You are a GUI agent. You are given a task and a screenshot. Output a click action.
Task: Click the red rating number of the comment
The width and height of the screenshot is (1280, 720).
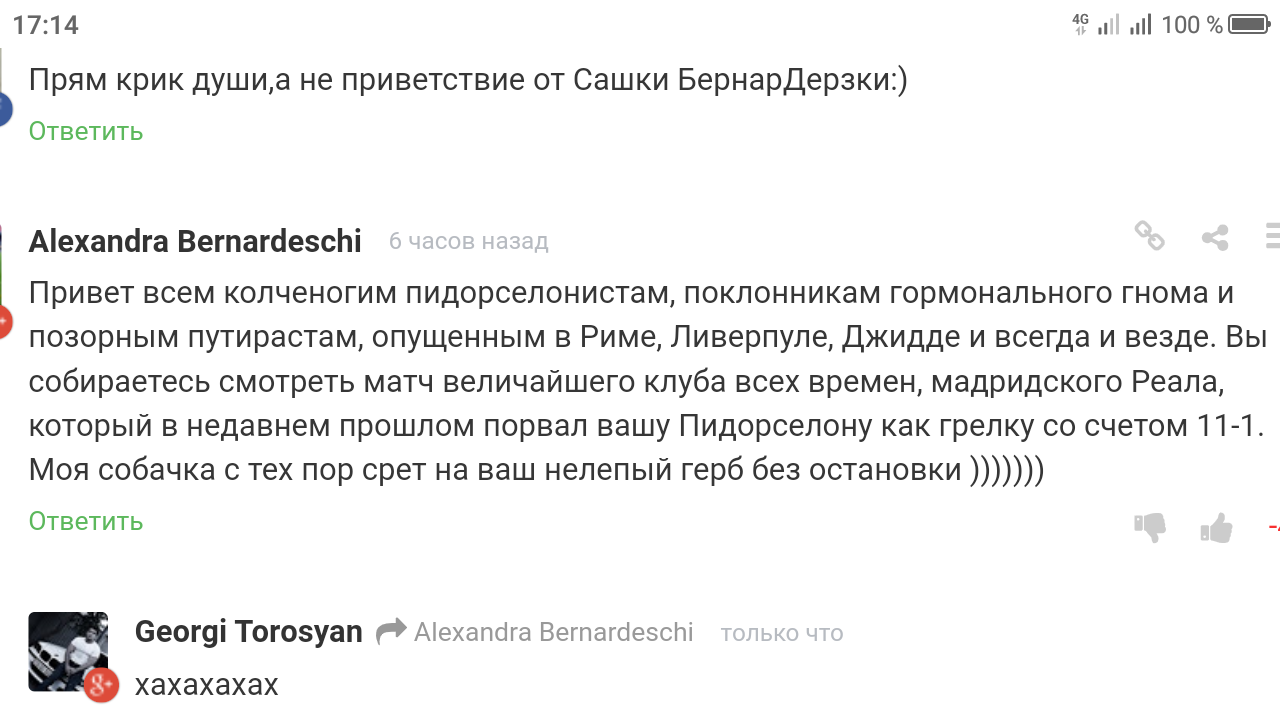(x=1274, y=528)
